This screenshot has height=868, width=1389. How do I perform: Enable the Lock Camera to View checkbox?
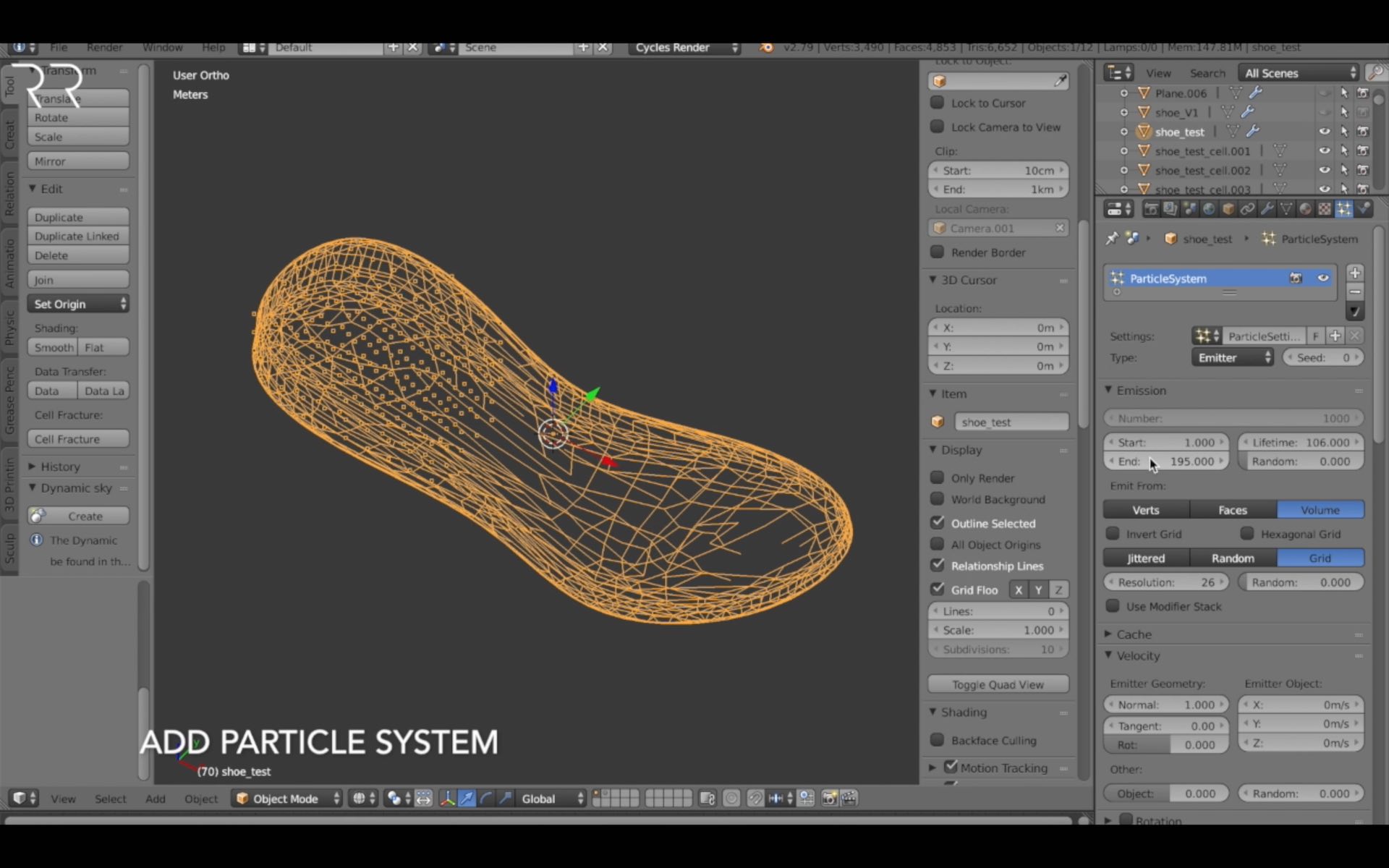pyautogui.click(x=937, y=127)
